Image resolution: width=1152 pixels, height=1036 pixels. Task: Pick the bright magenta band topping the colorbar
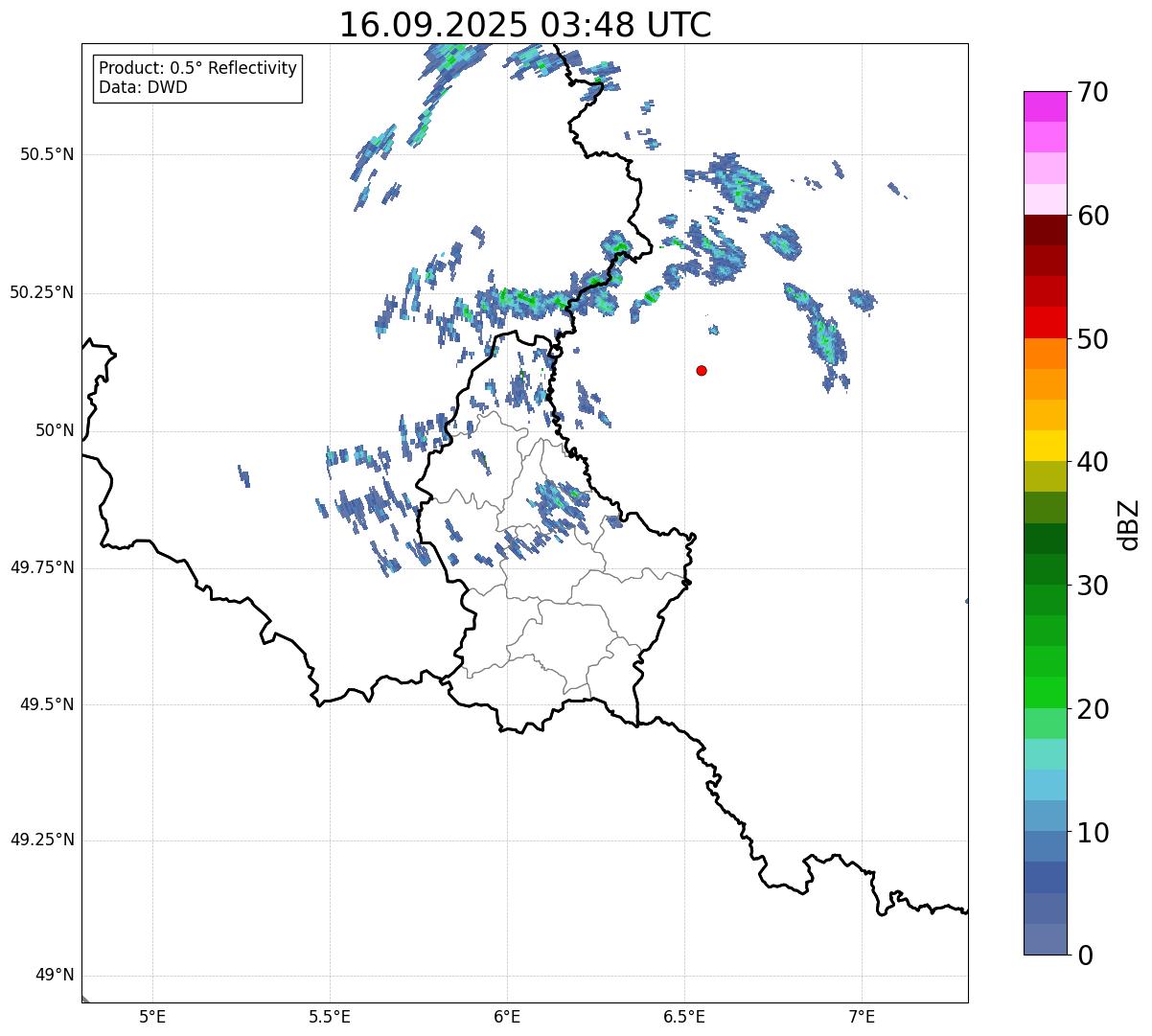(1046, 106)
